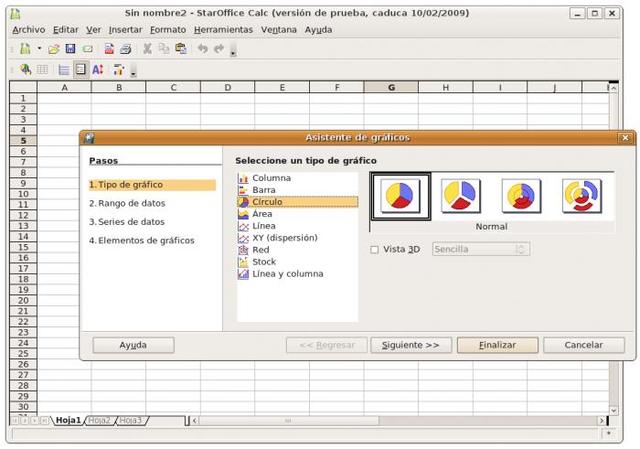This screenshot has height=449, width=640.
Task: Open the Herramientas menu
Action: [x=223, y=30]
